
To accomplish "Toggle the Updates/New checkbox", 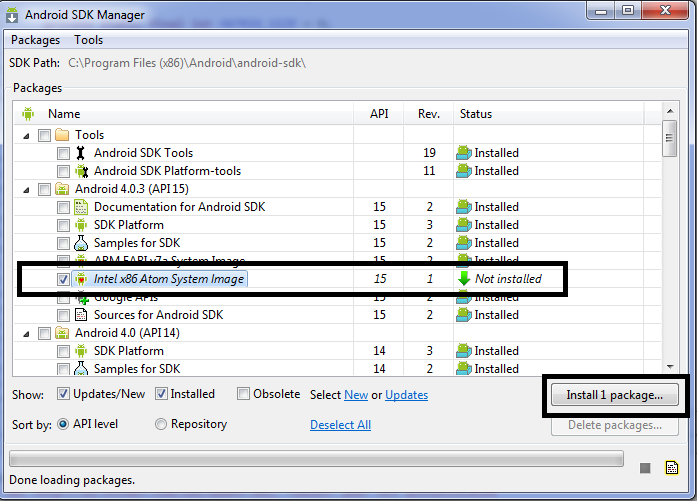I will (64, 394).
